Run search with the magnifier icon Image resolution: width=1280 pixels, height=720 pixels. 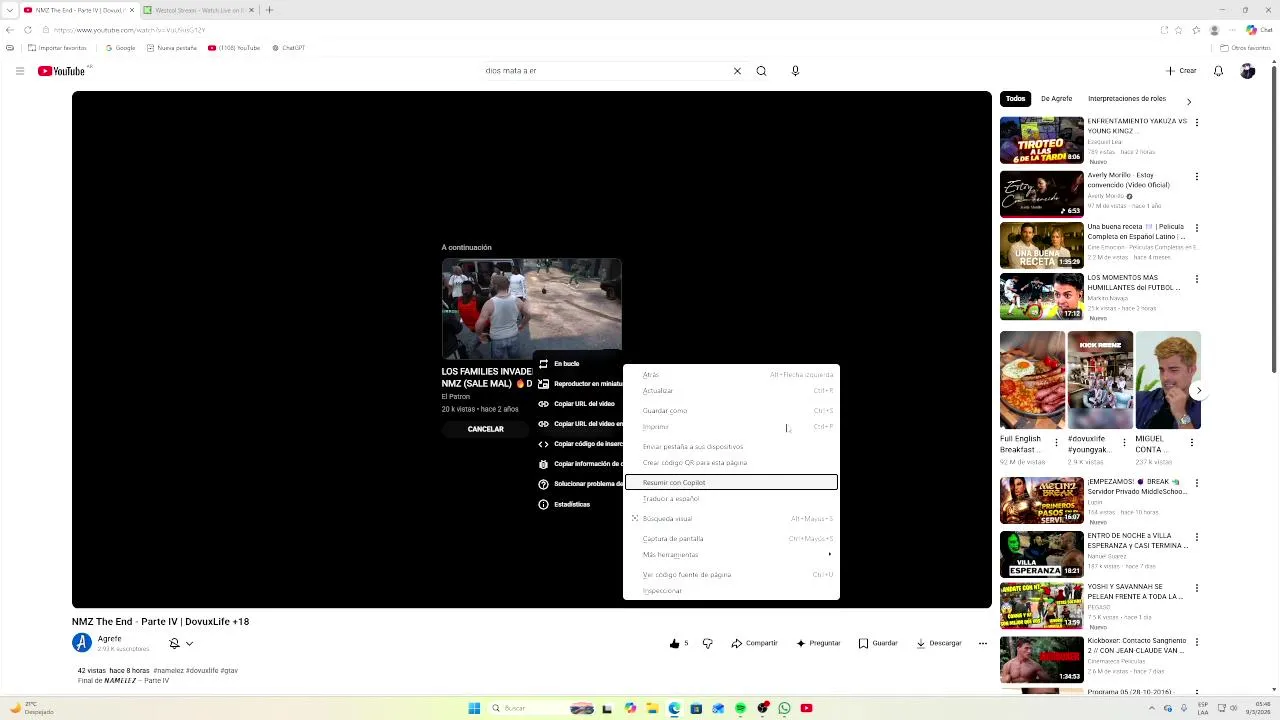[x=761, y=71]
